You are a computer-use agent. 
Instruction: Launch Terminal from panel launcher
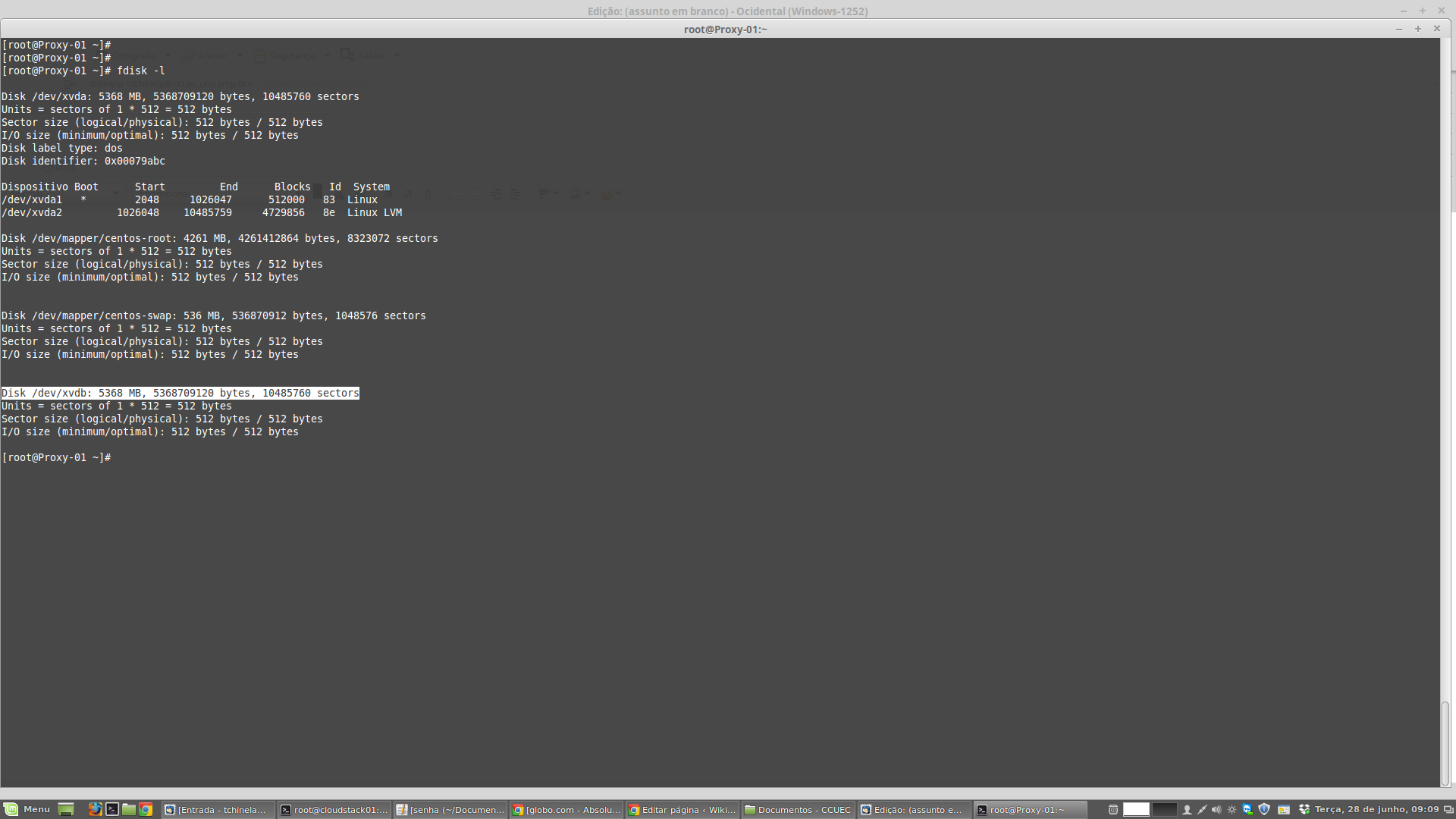pyautogui.click(x=111, y=809)
